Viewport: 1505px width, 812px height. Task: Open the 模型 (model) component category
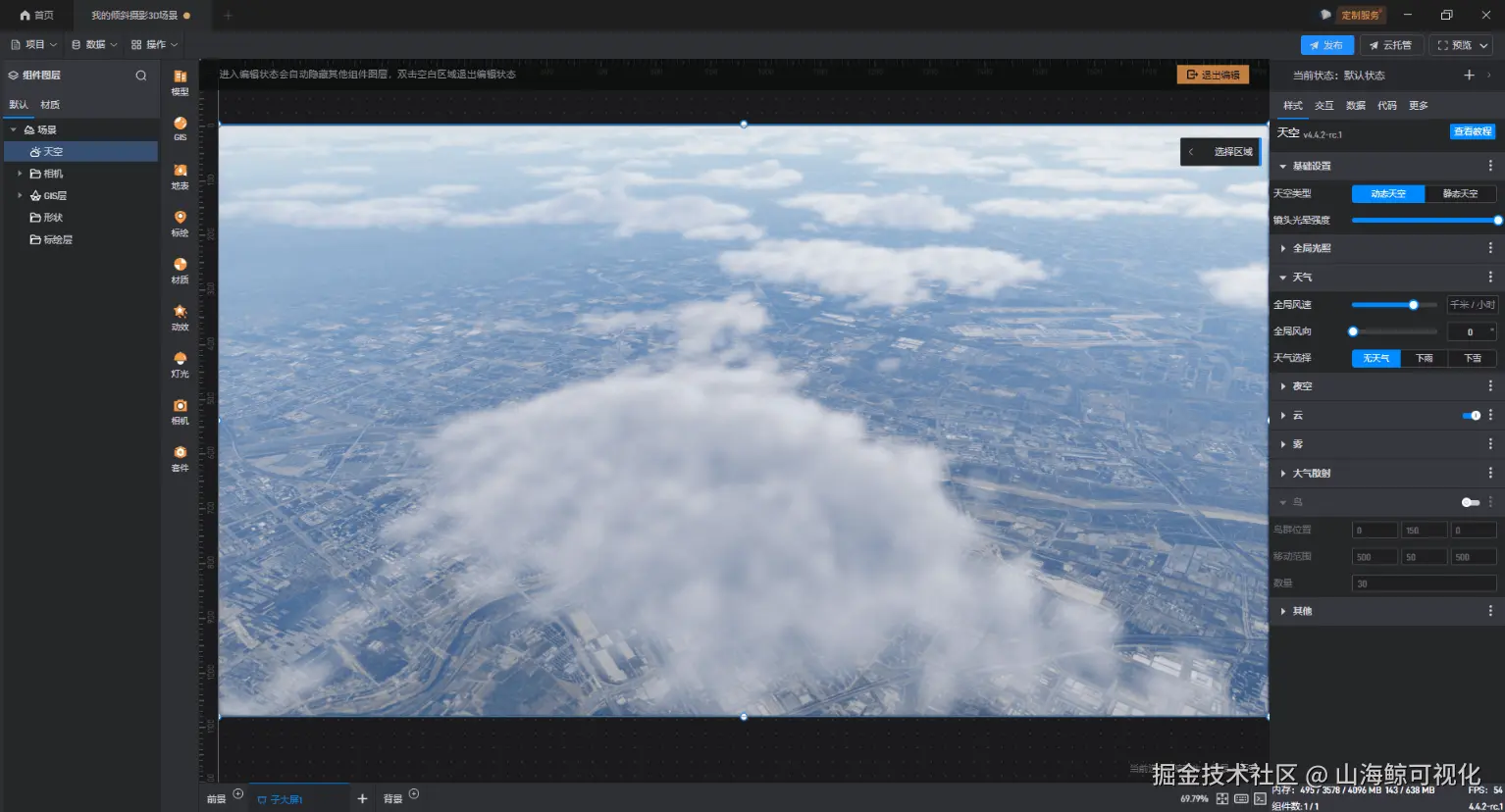(180, 82)
